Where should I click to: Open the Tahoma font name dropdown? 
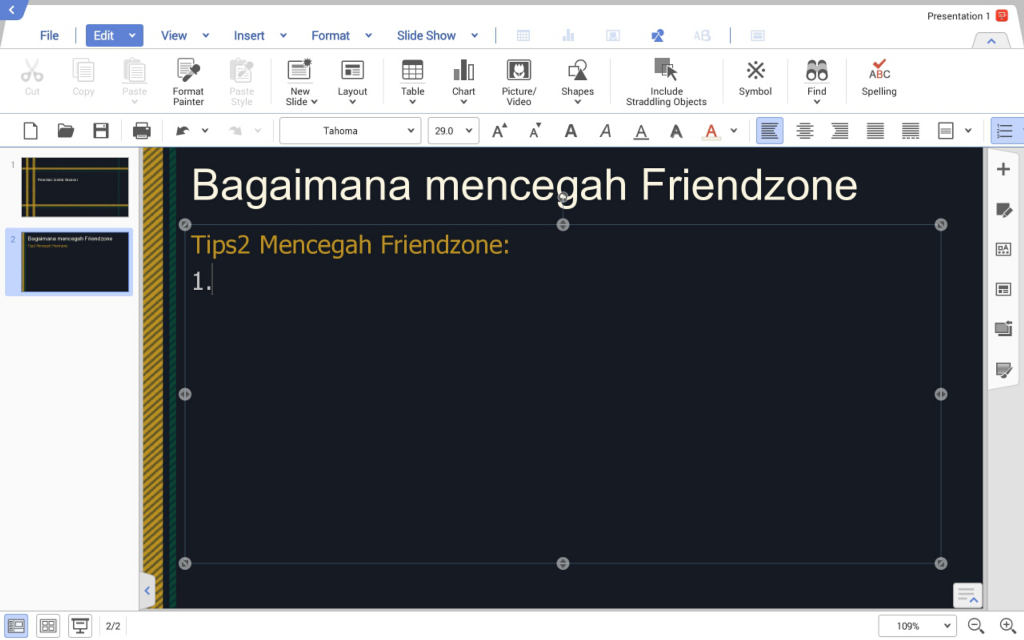click(x=350, y=131)
